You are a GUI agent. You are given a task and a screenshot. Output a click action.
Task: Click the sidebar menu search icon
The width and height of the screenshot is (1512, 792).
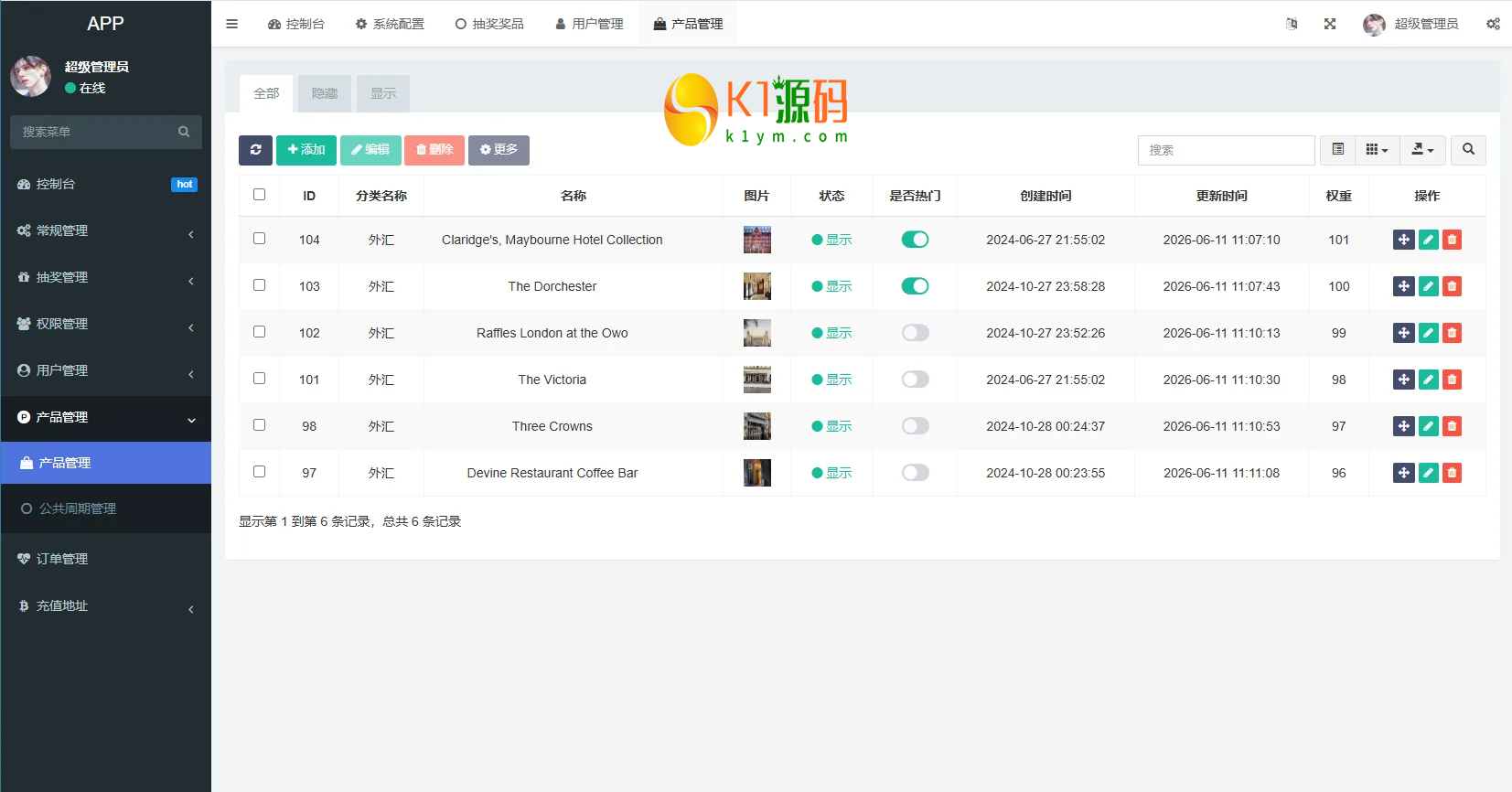184,132
